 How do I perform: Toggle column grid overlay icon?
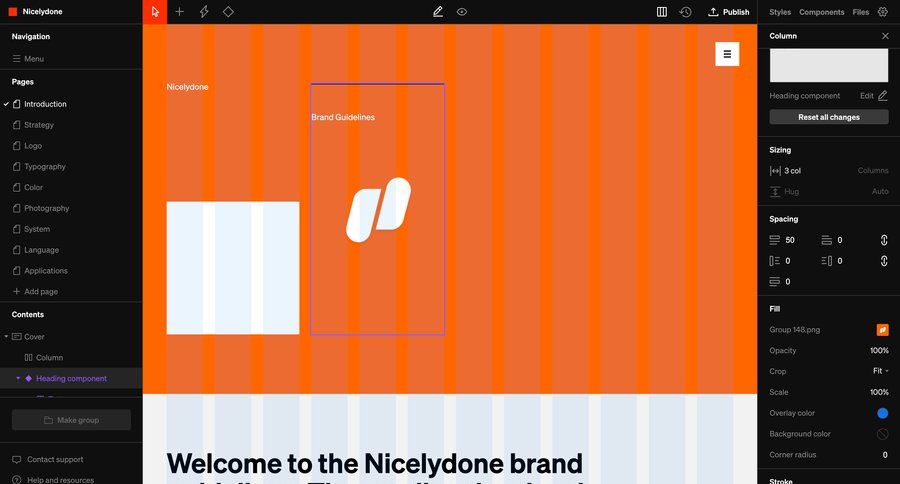tap(662, 11)
